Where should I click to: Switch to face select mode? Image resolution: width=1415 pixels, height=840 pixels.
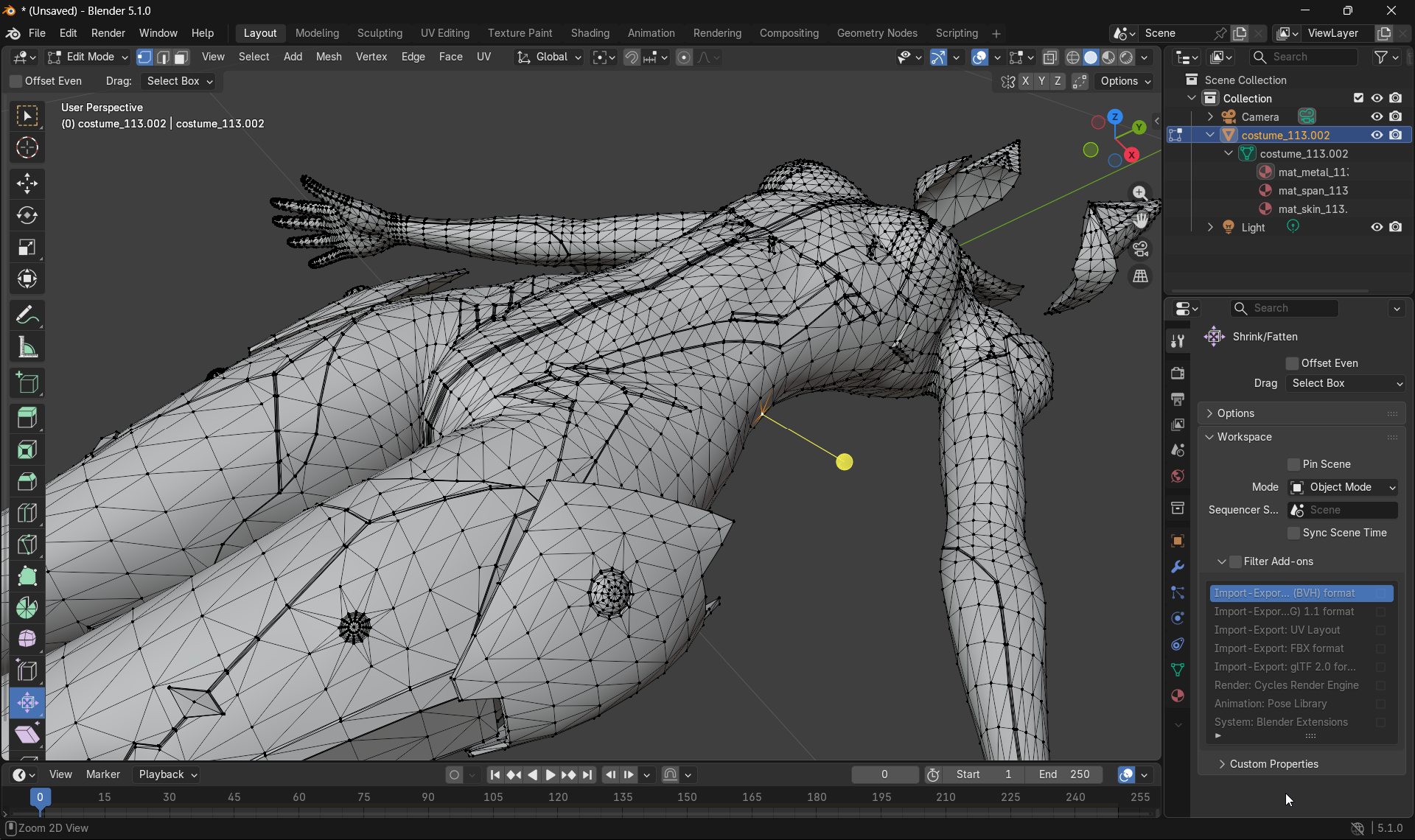(x=181, y=57)
